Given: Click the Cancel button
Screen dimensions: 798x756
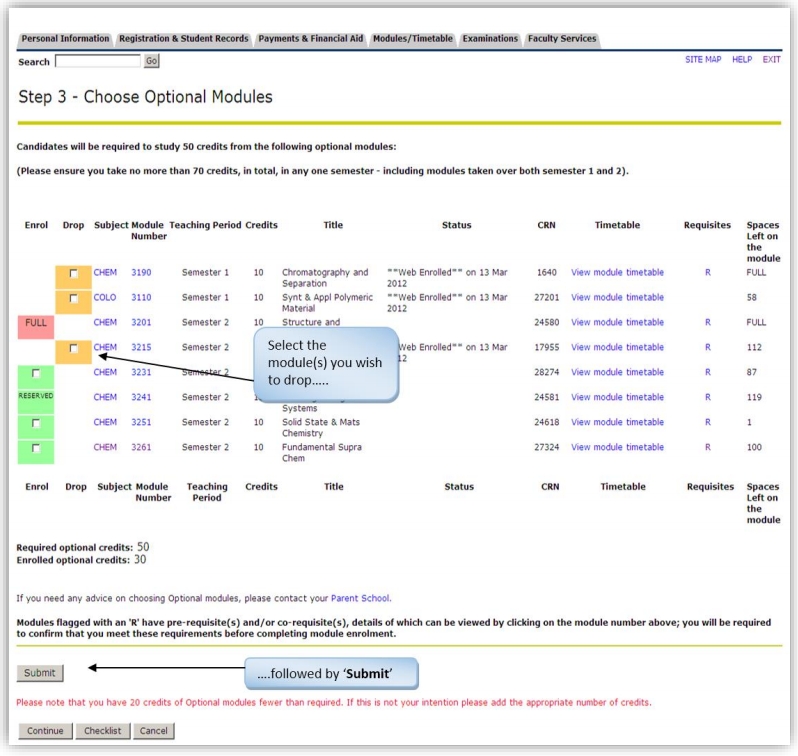Looking at the screenshot, I should tap(154, 731).
